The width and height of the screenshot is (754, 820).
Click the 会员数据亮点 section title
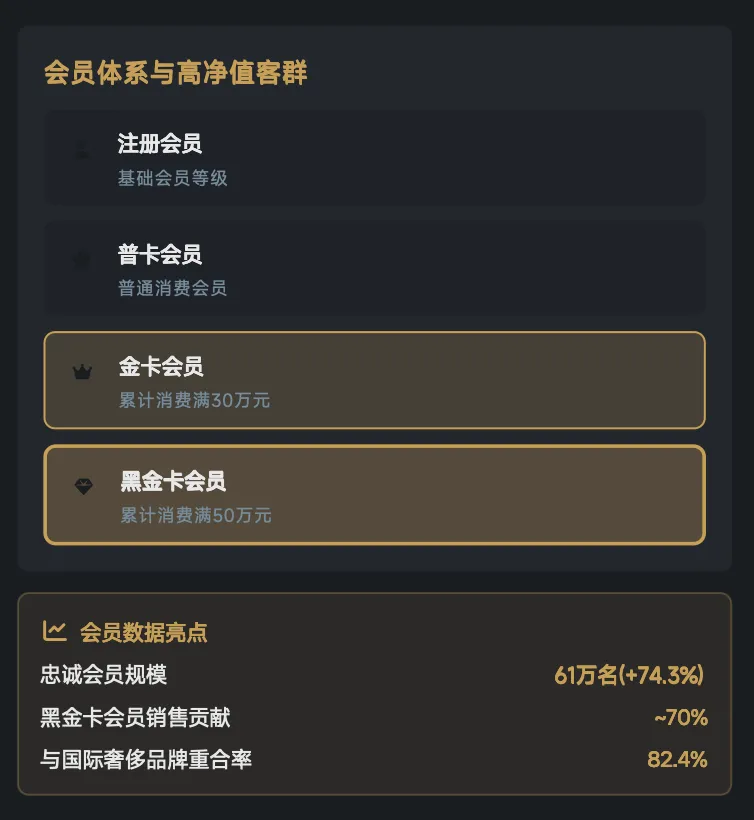[144, 633]
